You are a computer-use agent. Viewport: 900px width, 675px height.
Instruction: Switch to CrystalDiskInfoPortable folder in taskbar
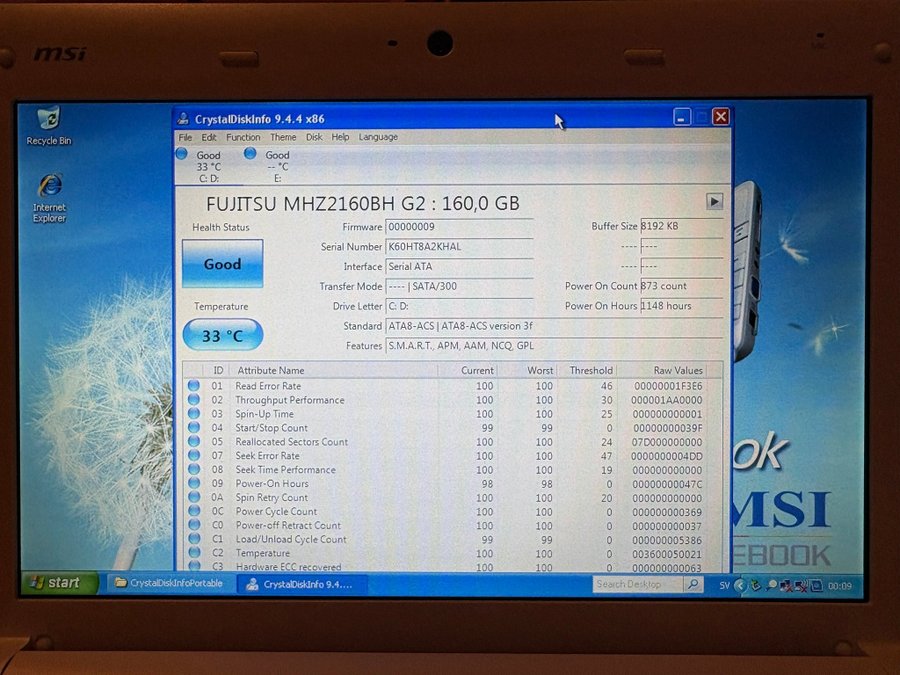167,584
